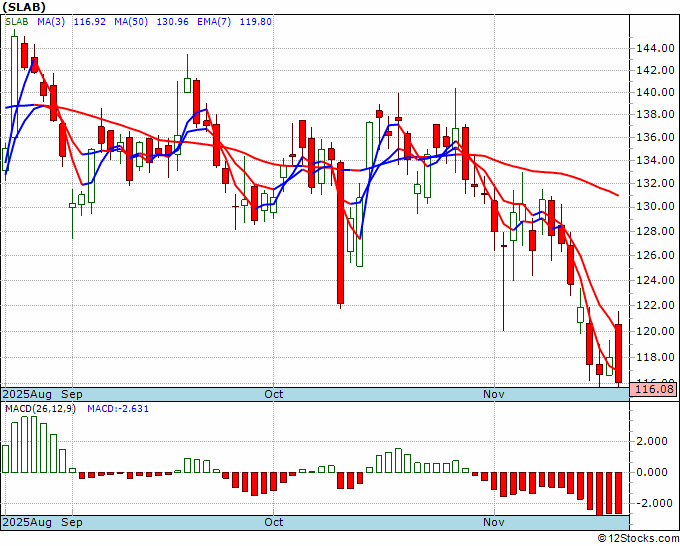Click the 128.00 price axis label
This screenshot has height=546, width=680.
[655, 231]
